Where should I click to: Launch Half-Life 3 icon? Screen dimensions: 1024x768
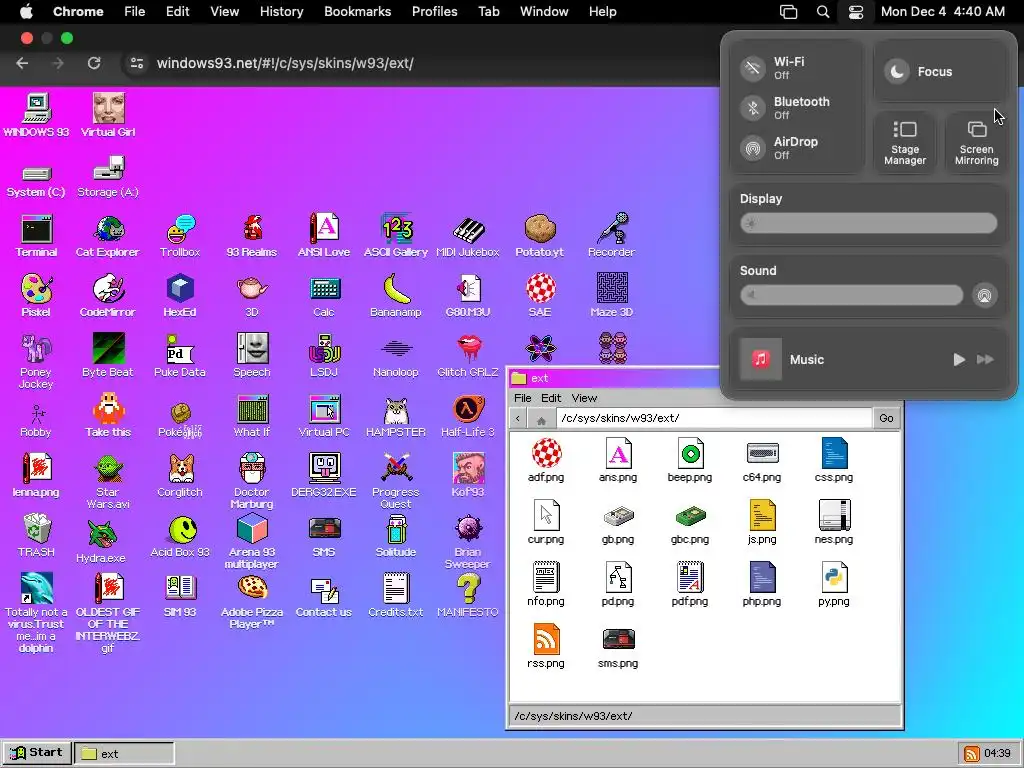click(x=468, y=417)
